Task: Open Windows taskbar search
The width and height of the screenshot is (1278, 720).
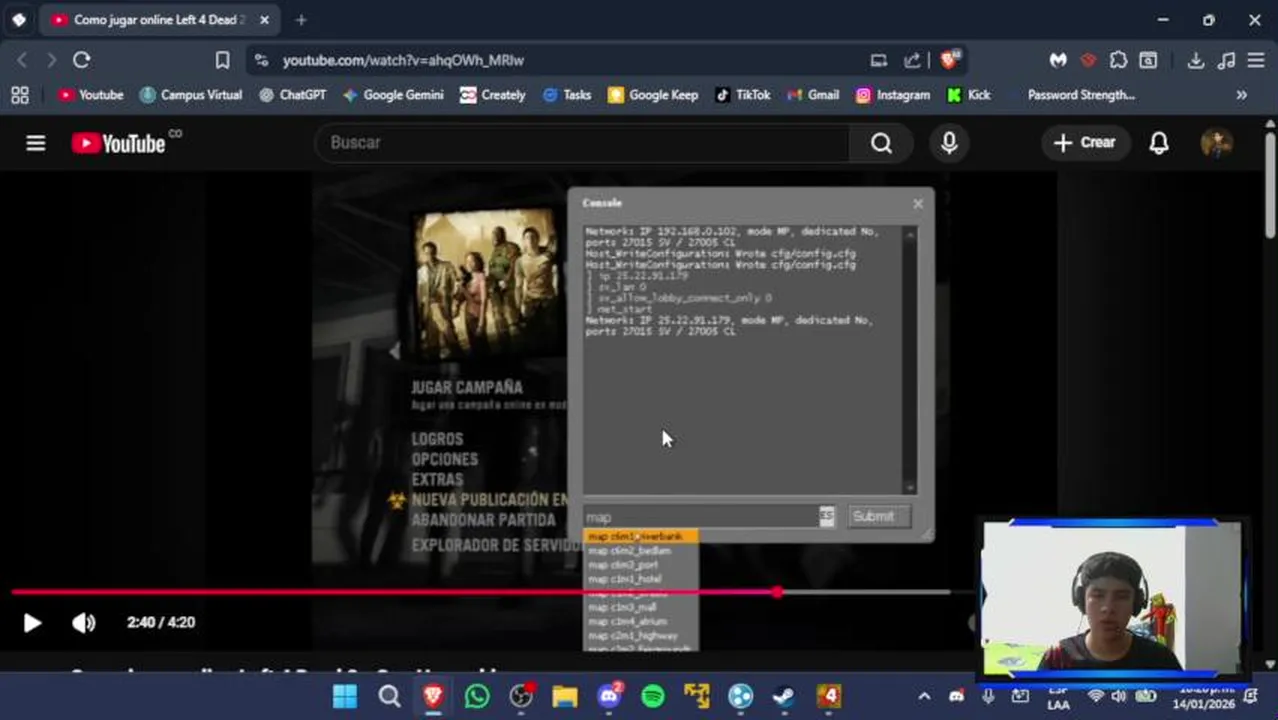Action: tap(389, 696)
